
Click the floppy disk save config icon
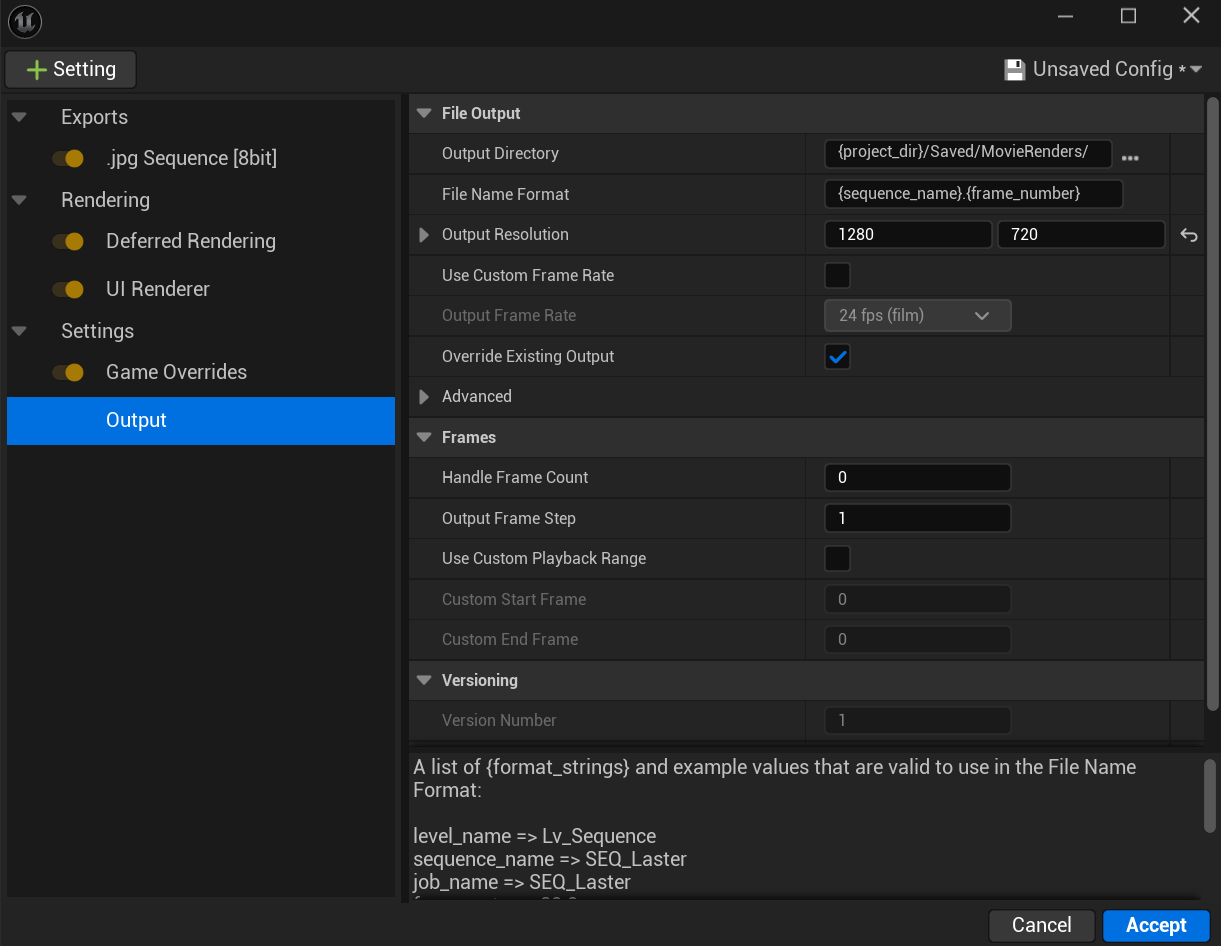[1015, 69]
